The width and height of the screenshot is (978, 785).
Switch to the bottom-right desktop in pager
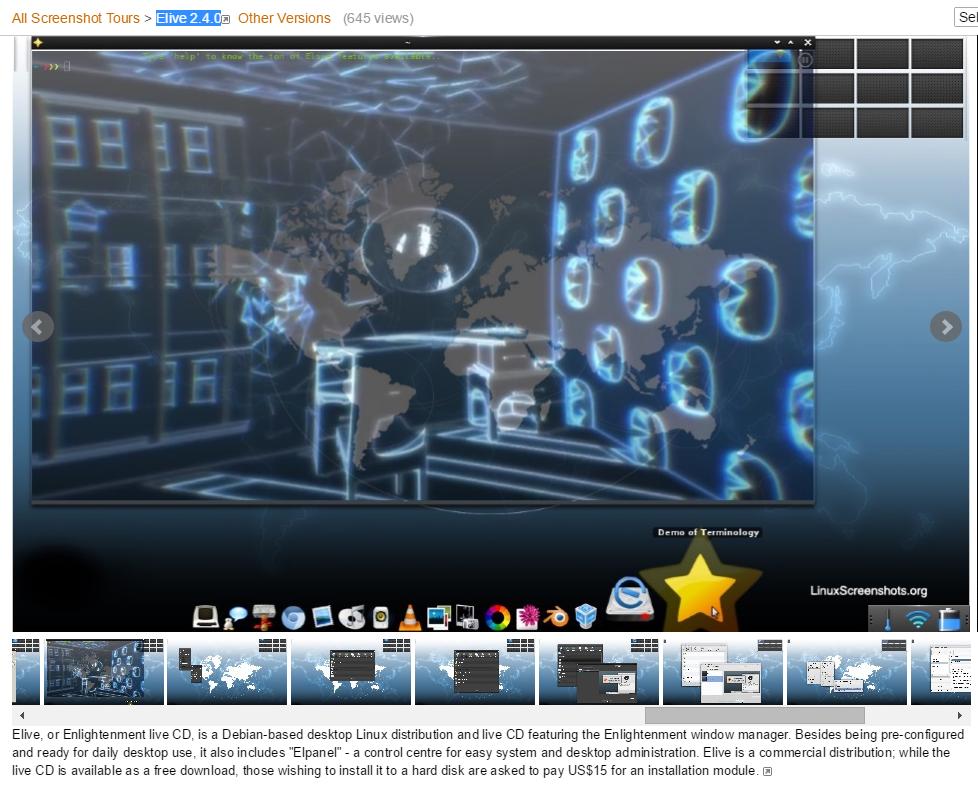click(937, 122)
